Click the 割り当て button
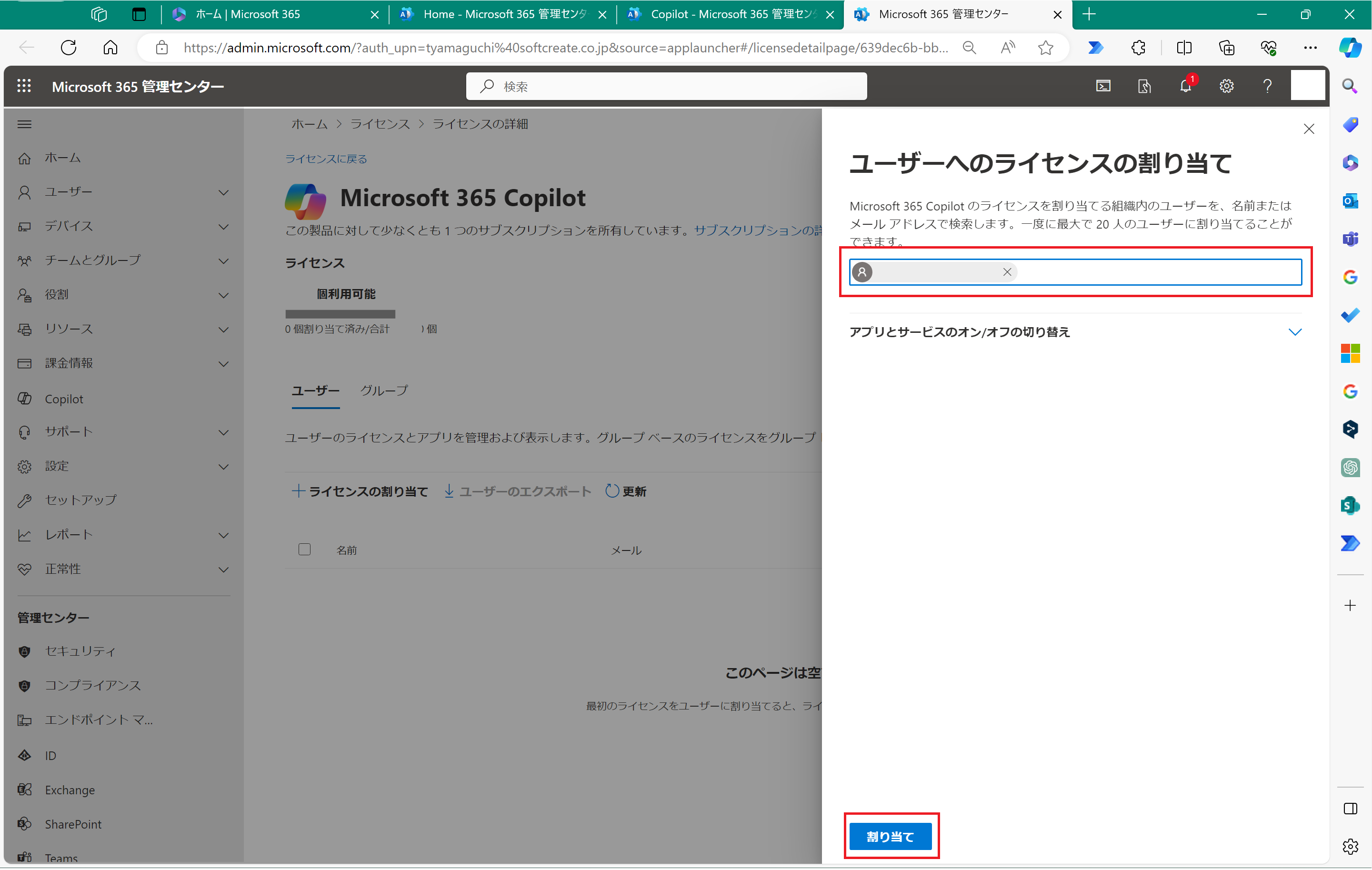Screen dimensions: 1372x870 pyautogui.click(x=890, y=836)
